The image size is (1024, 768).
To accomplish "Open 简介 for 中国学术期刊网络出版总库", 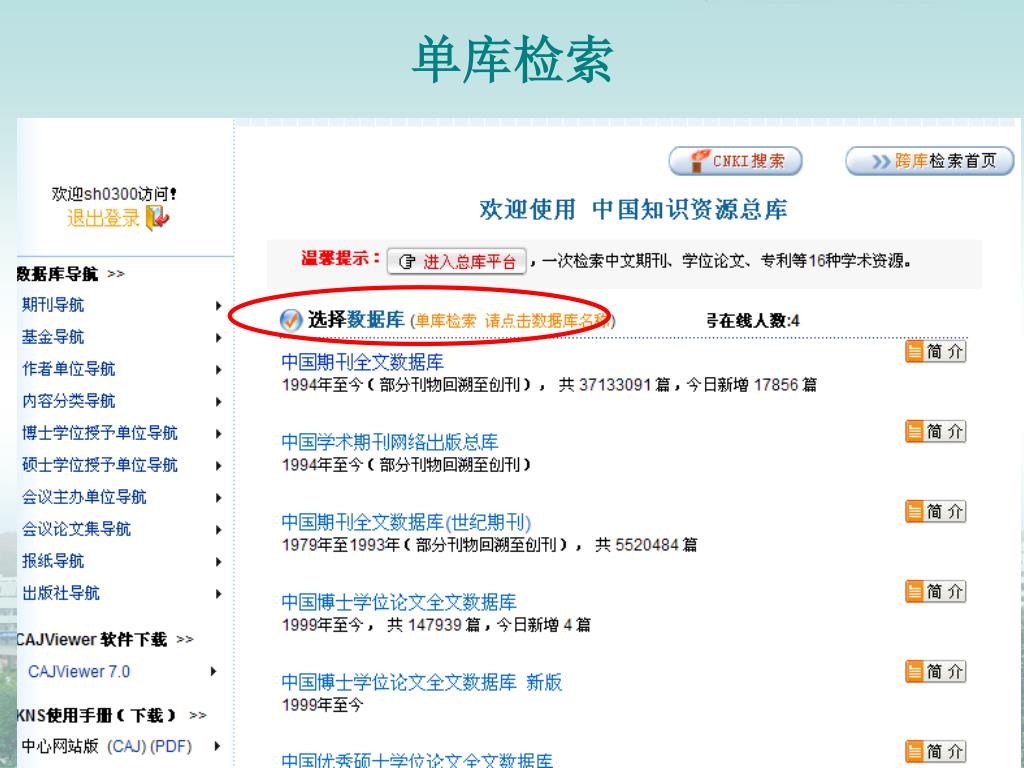I will 935,432.
